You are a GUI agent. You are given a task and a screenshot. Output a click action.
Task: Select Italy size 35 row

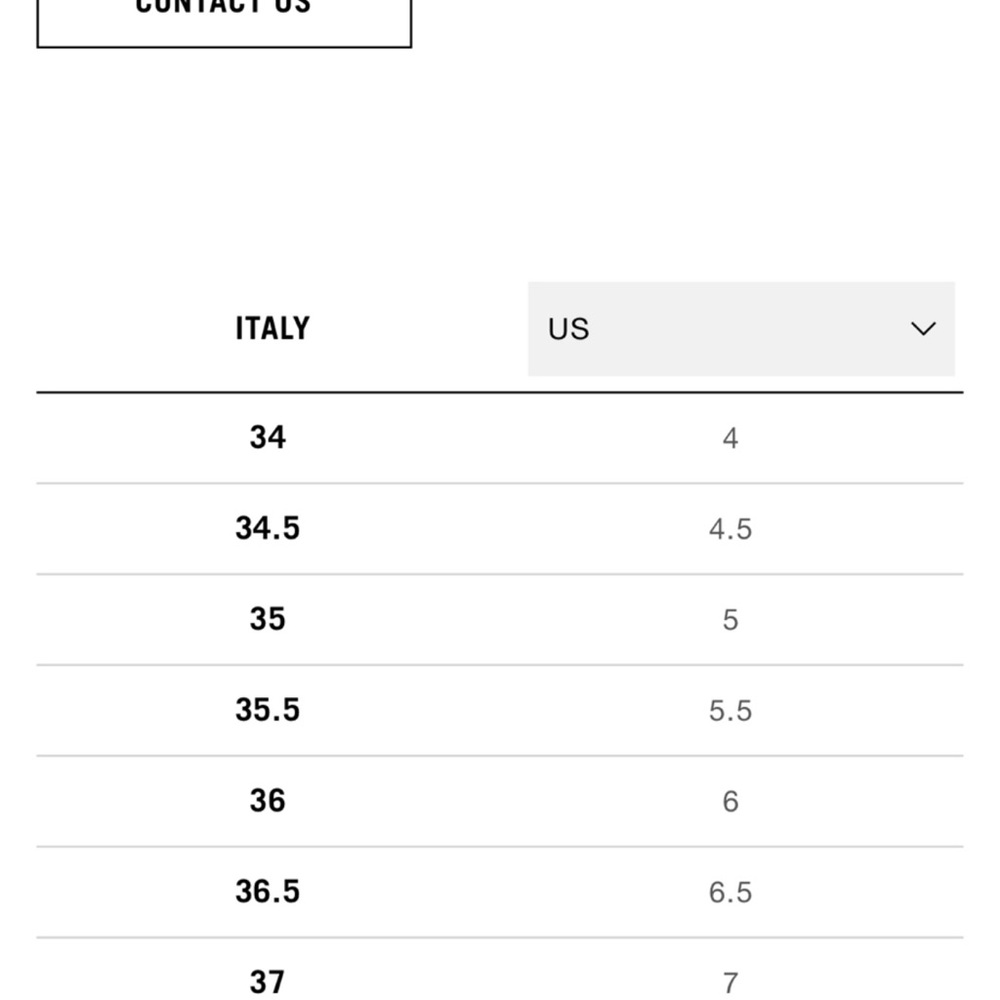[499, 619]
